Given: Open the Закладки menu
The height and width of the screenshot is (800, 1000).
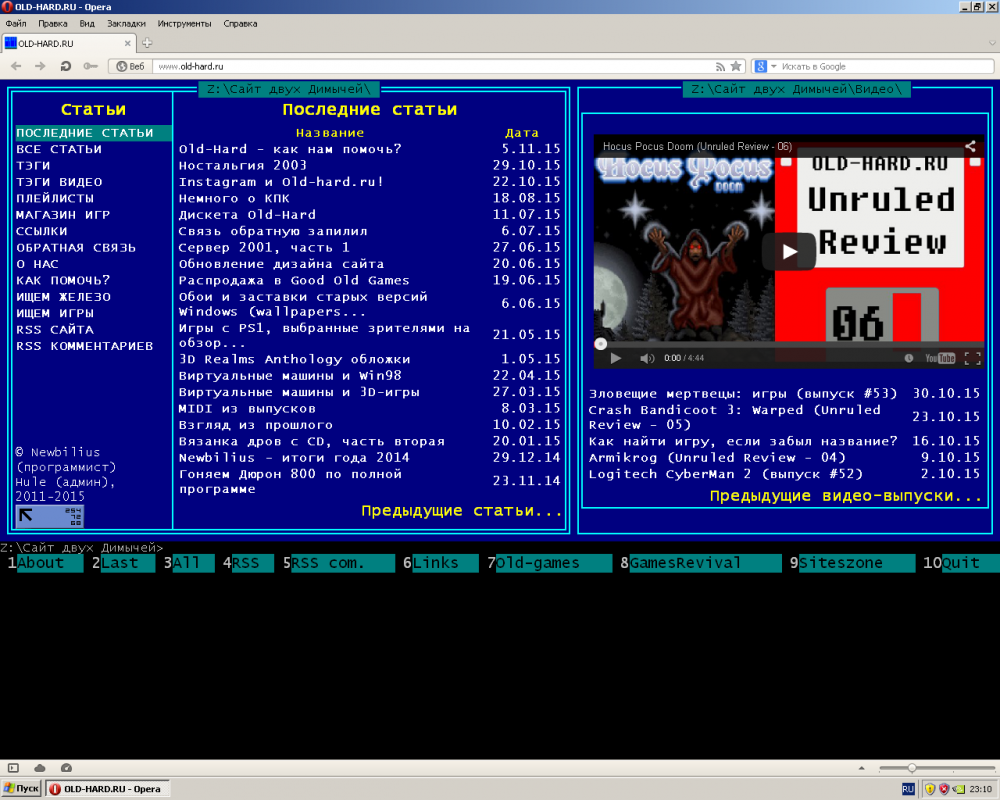Looking at the screenshot, I should coord(125,23).
